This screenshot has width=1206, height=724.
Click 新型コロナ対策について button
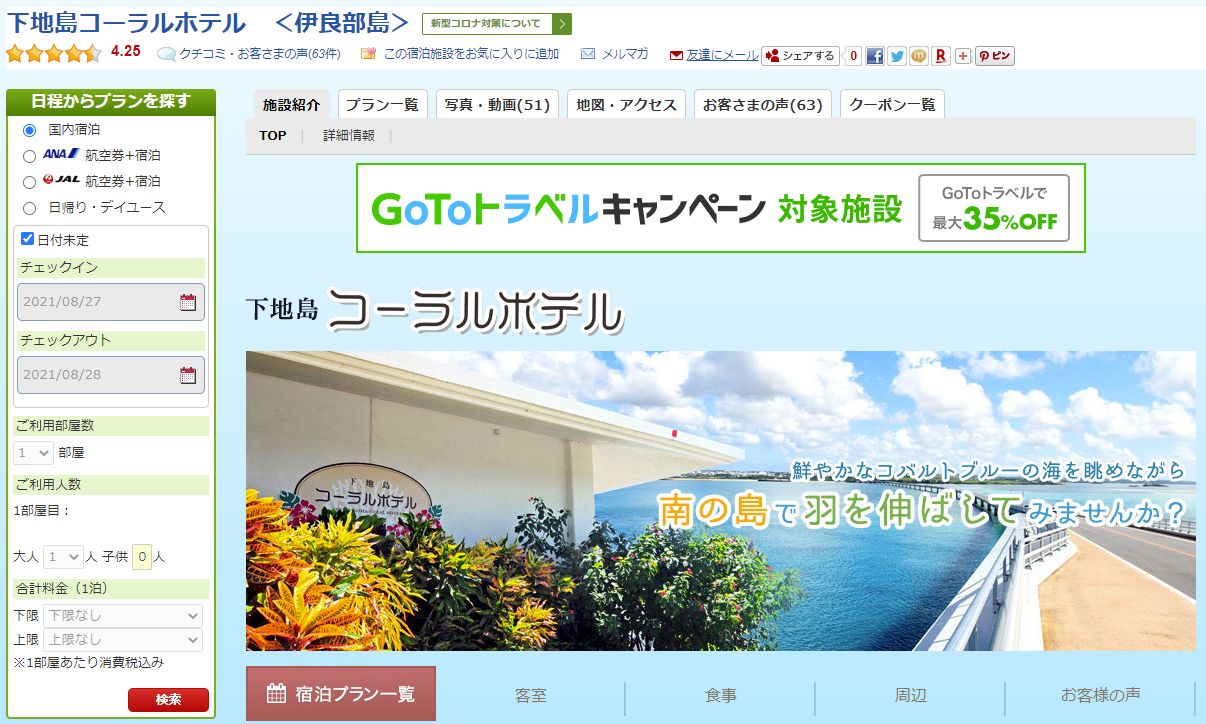tap(497, 24)
